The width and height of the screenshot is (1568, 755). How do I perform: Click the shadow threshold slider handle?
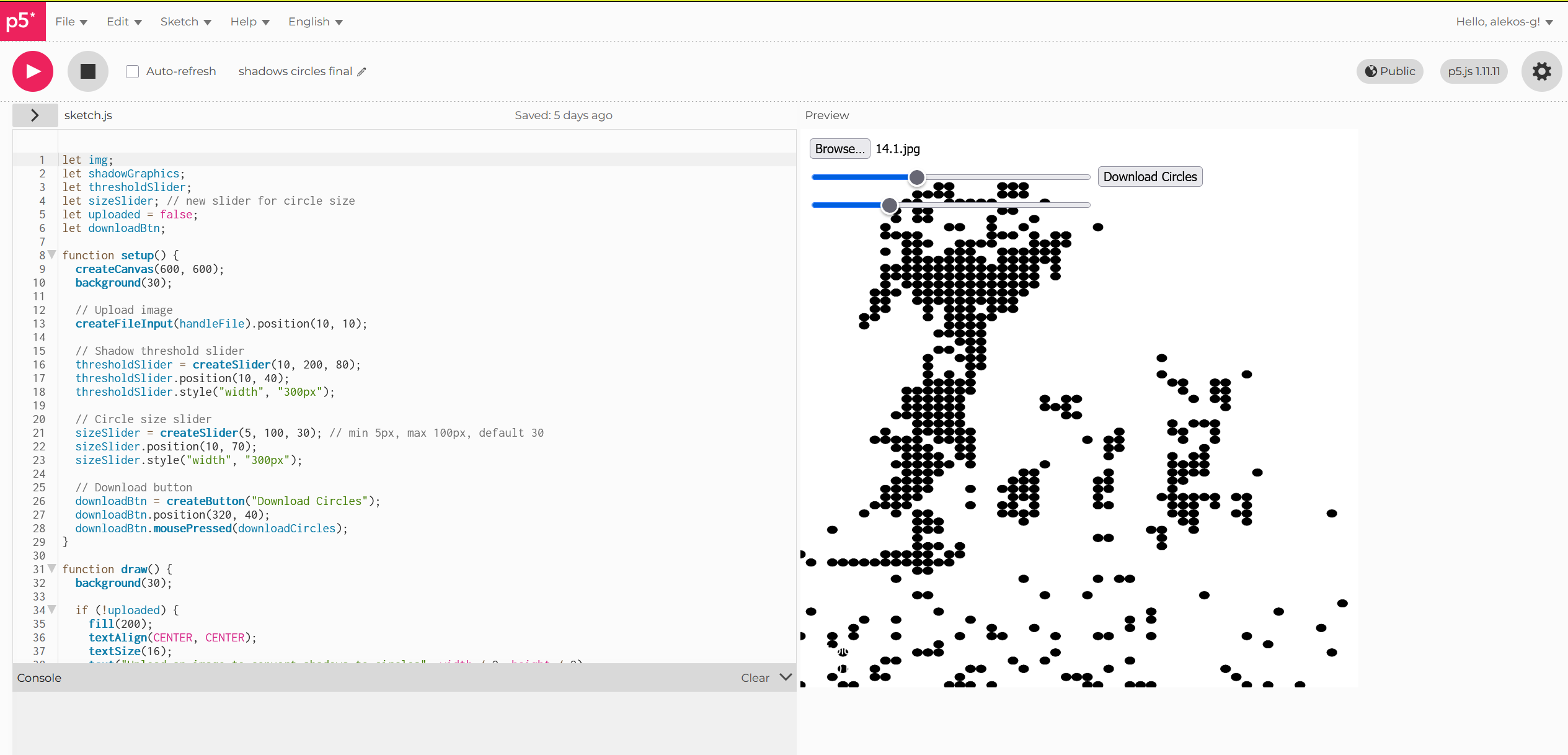pos(916,177)
